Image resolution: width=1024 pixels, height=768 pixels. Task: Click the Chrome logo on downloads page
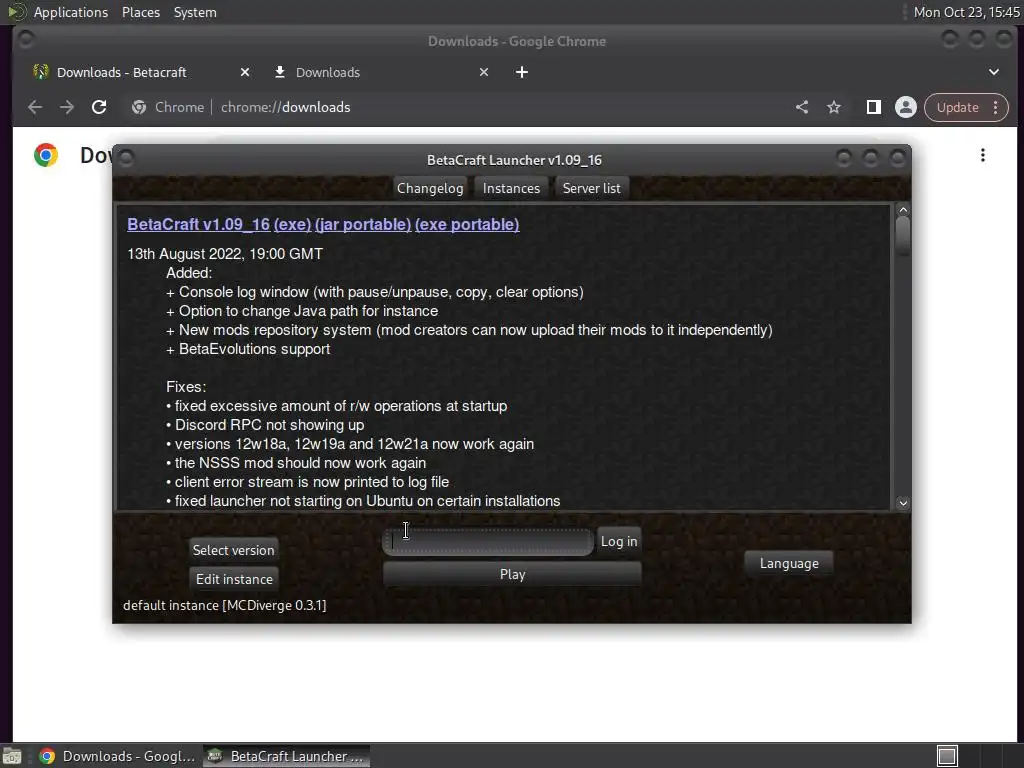[46, 155]
